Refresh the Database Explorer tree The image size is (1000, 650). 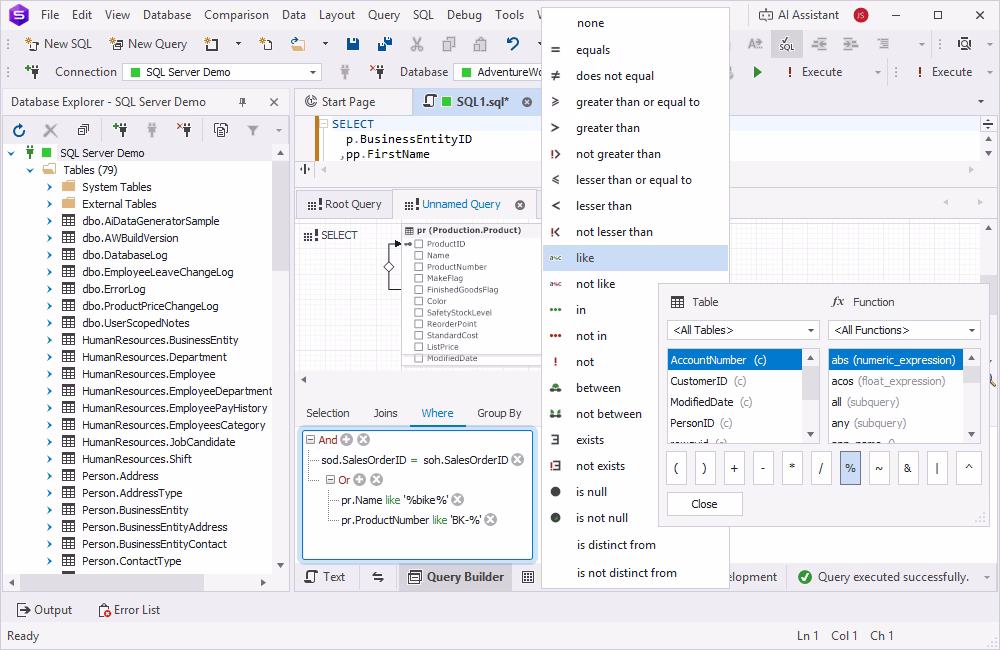tap(19, 130)
